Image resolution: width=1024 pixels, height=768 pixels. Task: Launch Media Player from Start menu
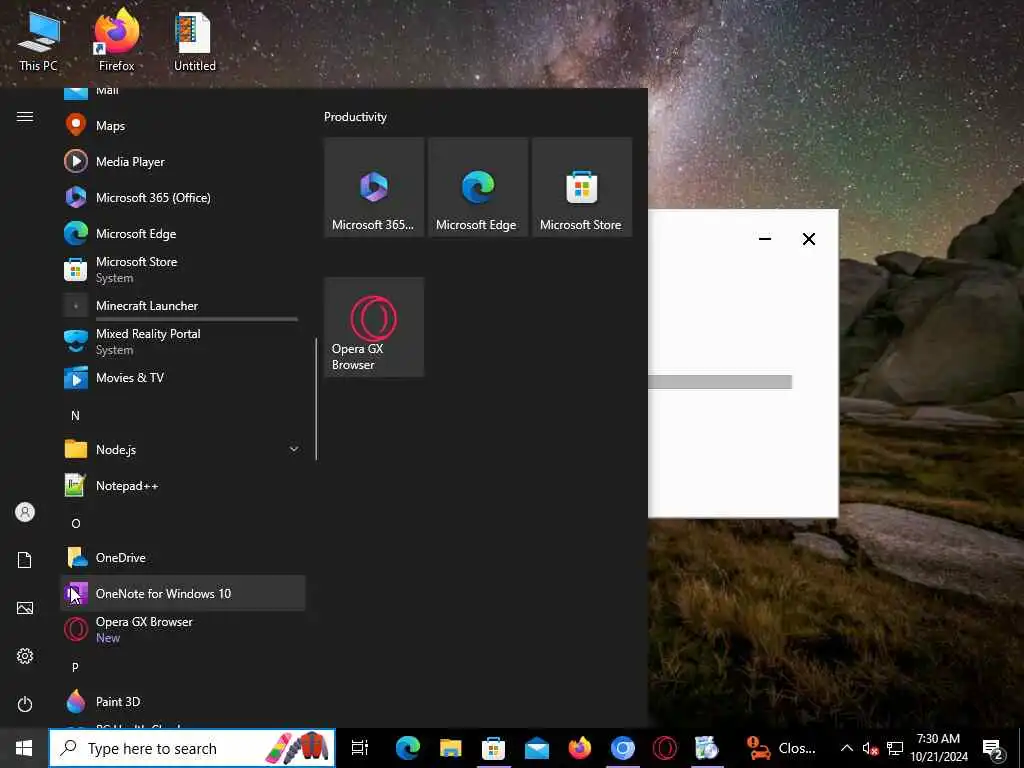[x=182, y=161]
